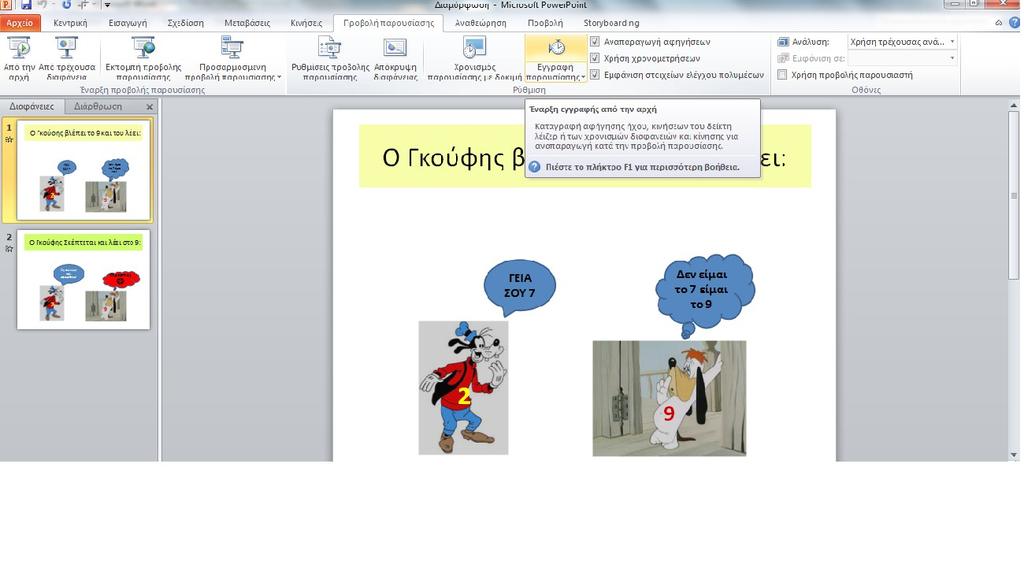Viewport: 1024px width, 575px height.
Task: Select slide 1 thumbnail in slides pane
Action: click(x=84, y=170)
